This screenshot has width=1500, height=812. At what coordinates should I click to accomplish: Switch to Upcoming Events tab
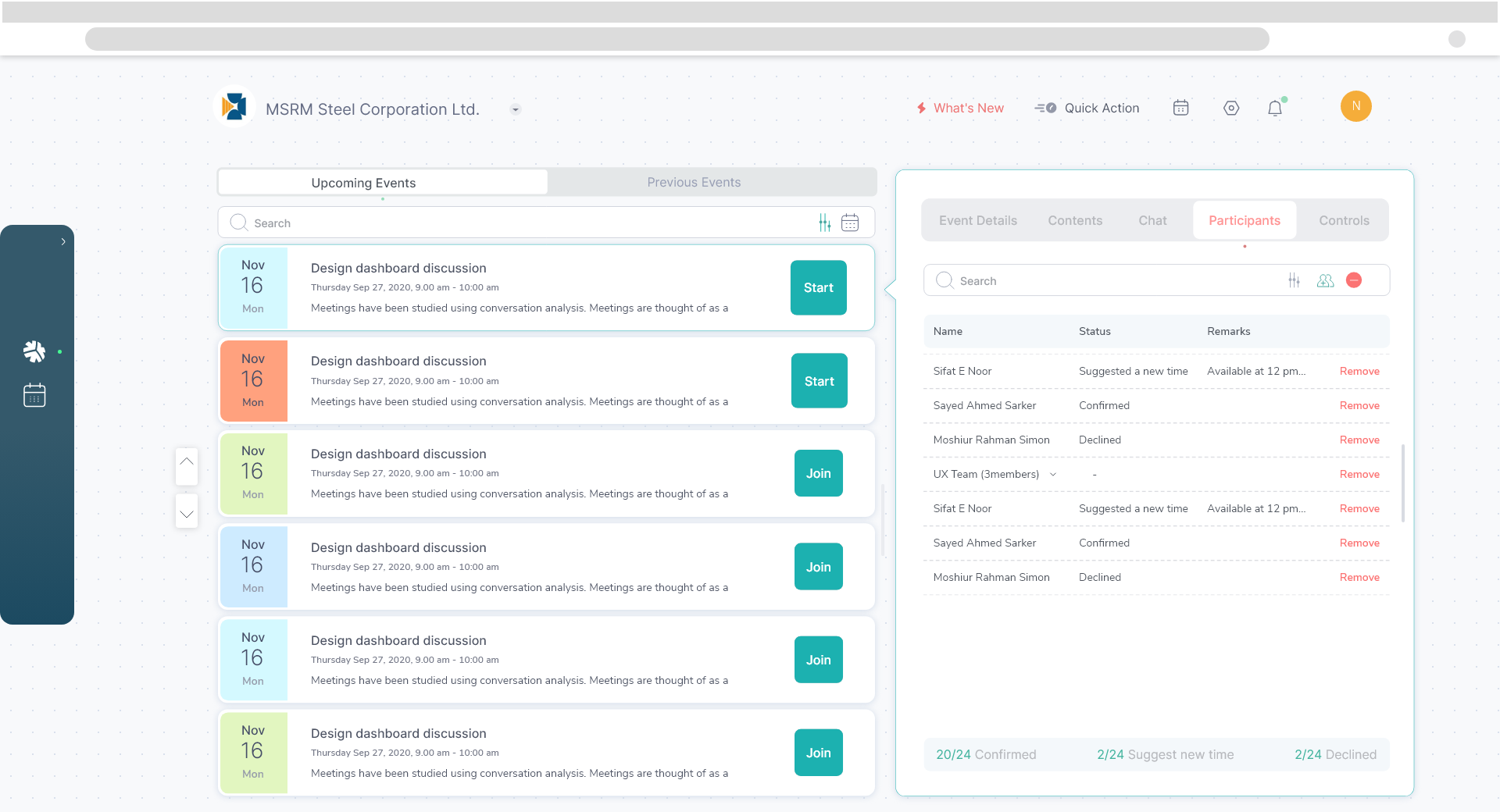(384, 182)
